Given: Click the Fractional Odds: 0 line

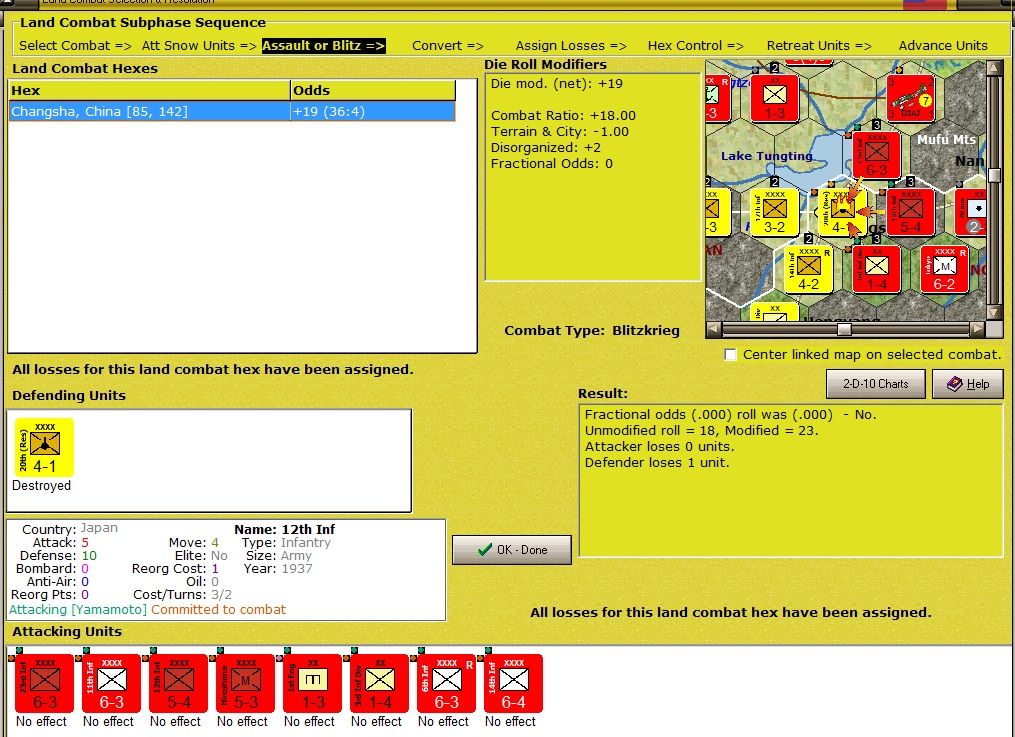Looking at the screenshot, I should click(x=552, y=164).
